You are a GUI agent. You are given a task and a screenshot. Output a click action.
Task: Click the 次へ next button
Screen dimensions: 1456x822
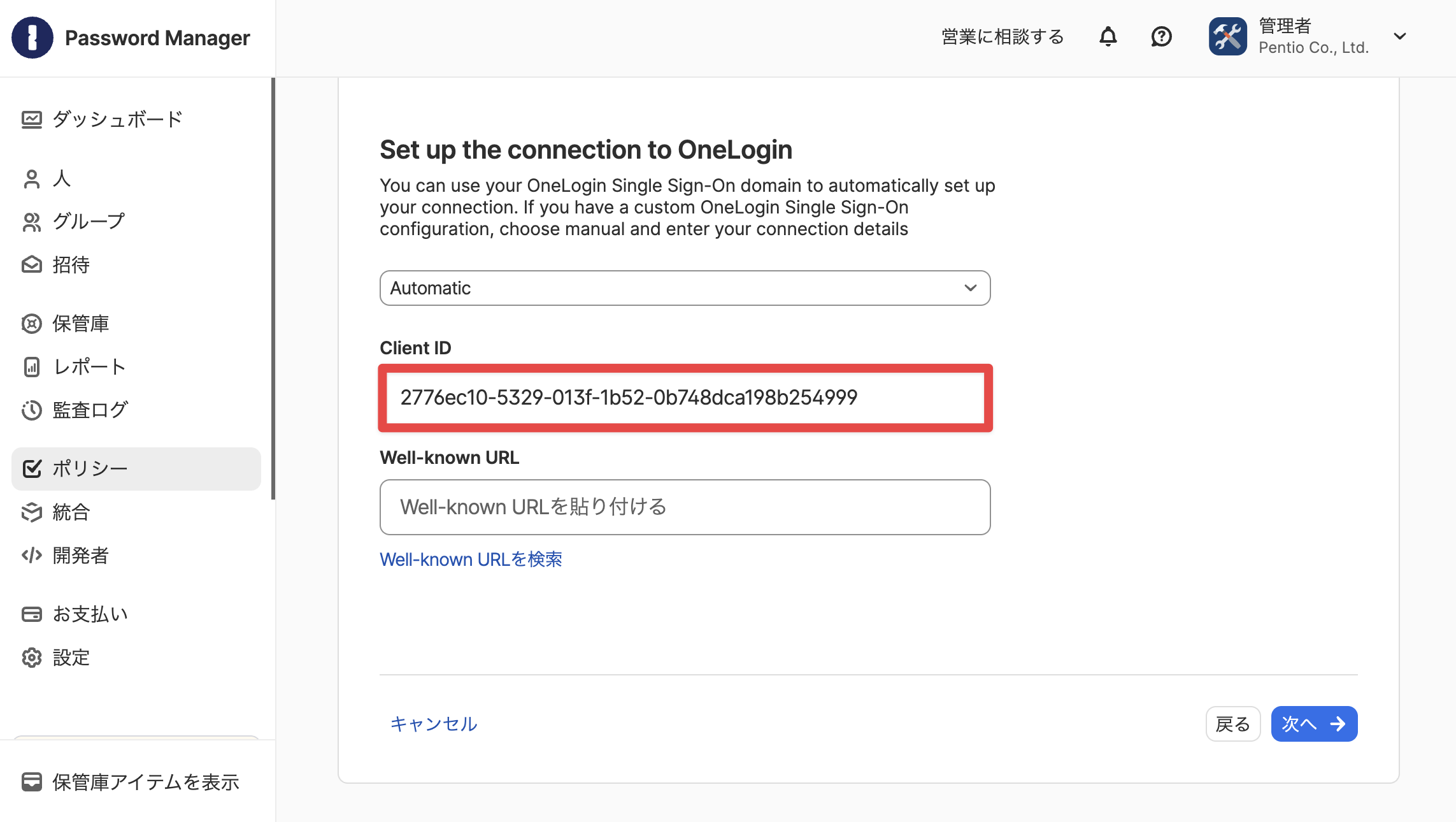[1314, 724]
